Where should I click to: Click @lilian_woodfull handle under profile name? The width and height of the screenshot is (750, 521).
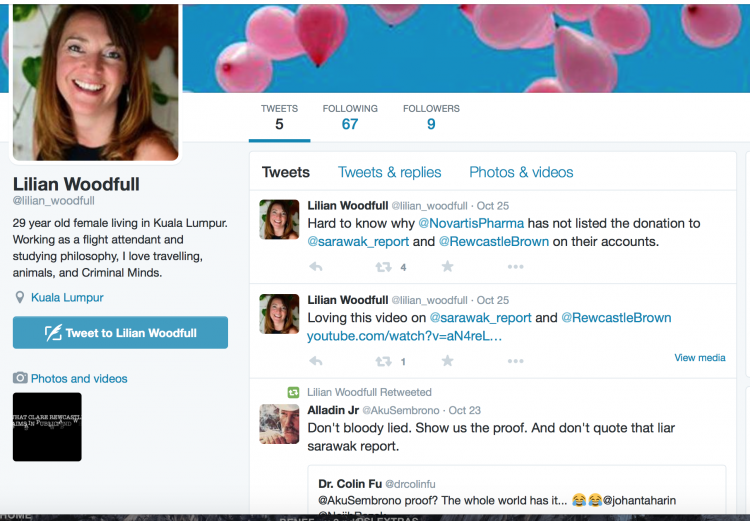54,200
